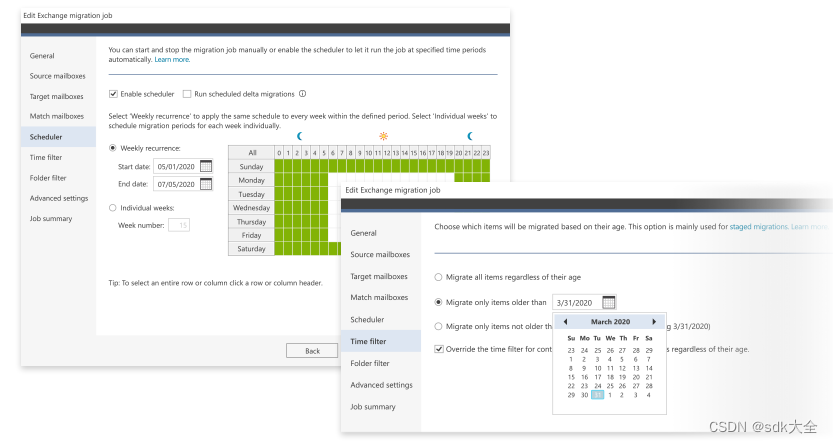Click the info icon beside delta migrations
Viewport: 833px width, 443px height.
[x=302, y=94]
